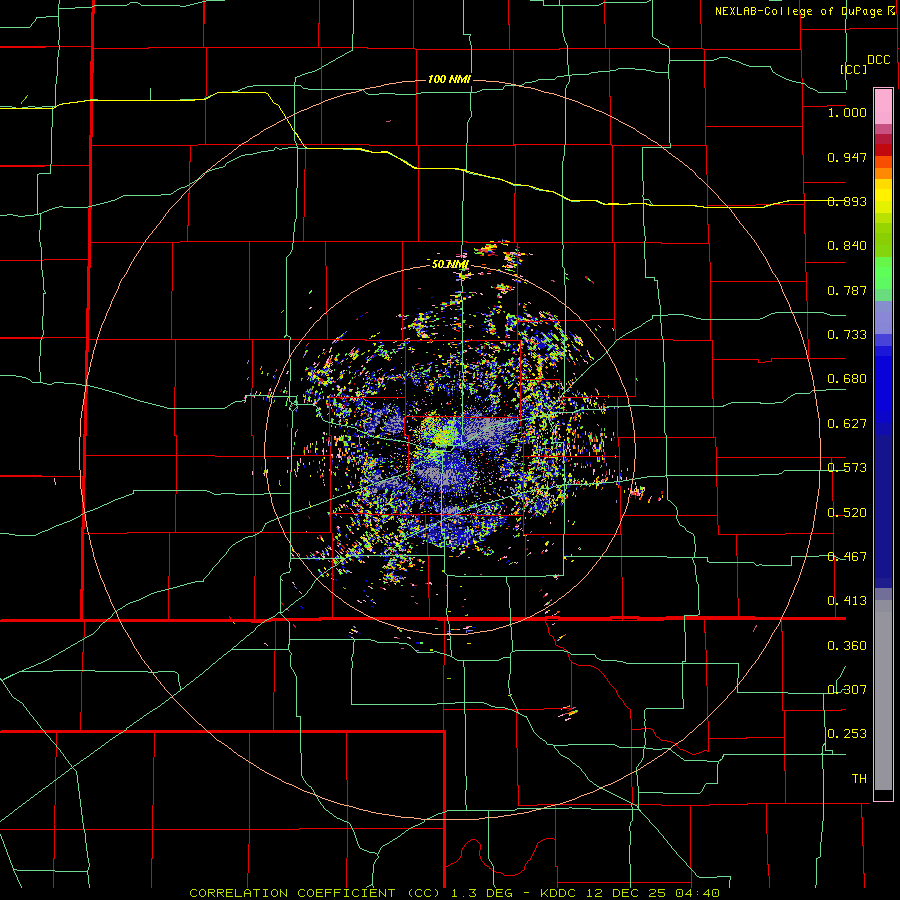Click the TH threshold label

click(859, 779)
